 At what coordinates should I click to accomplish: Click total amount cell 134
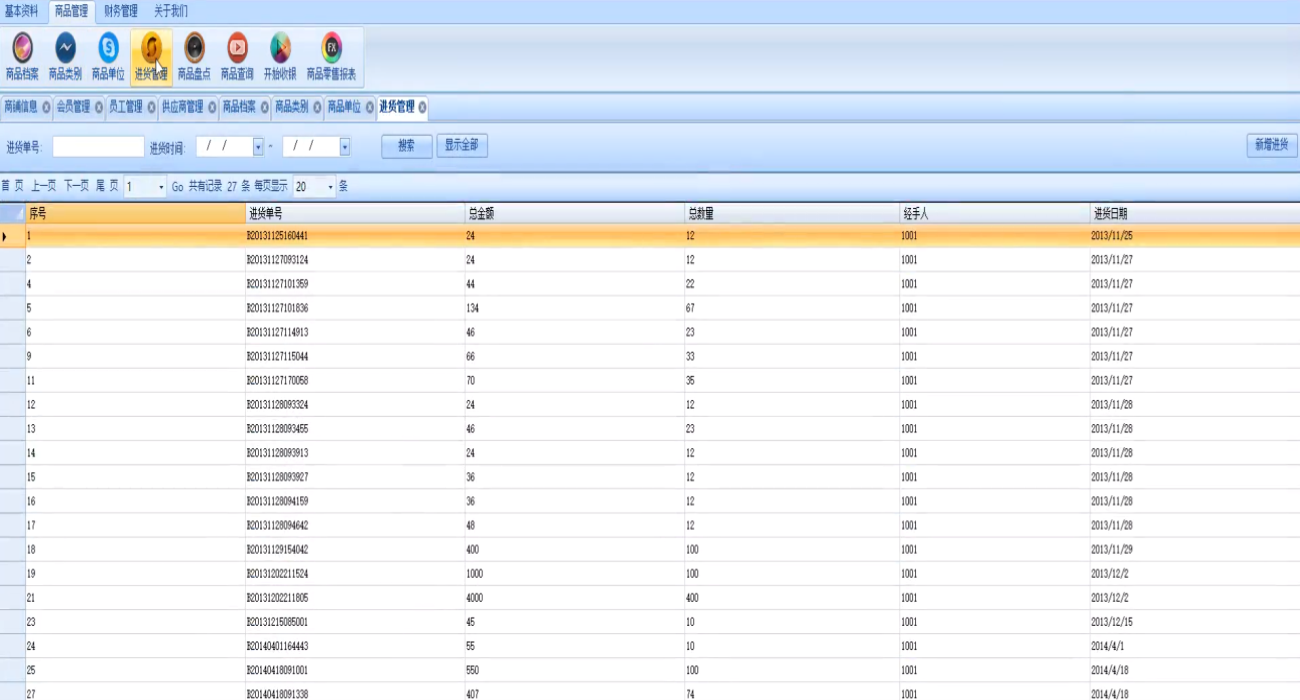coord(575,308)
